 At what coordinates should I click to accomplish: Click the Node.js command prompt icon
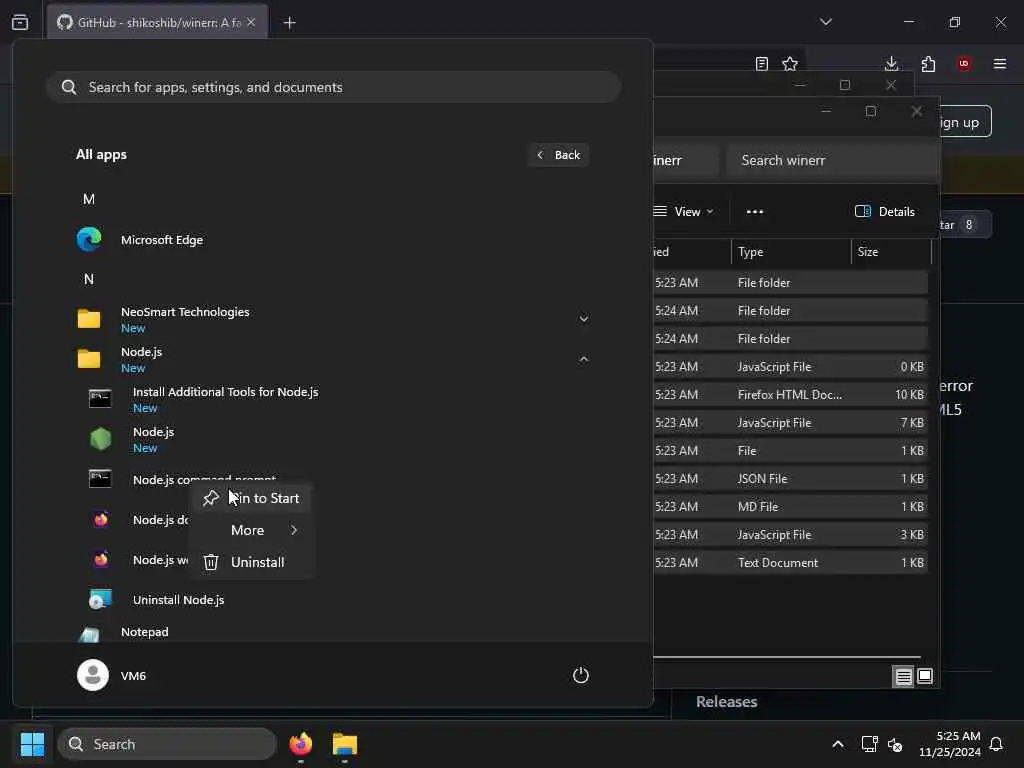click(x=100, y=479)
